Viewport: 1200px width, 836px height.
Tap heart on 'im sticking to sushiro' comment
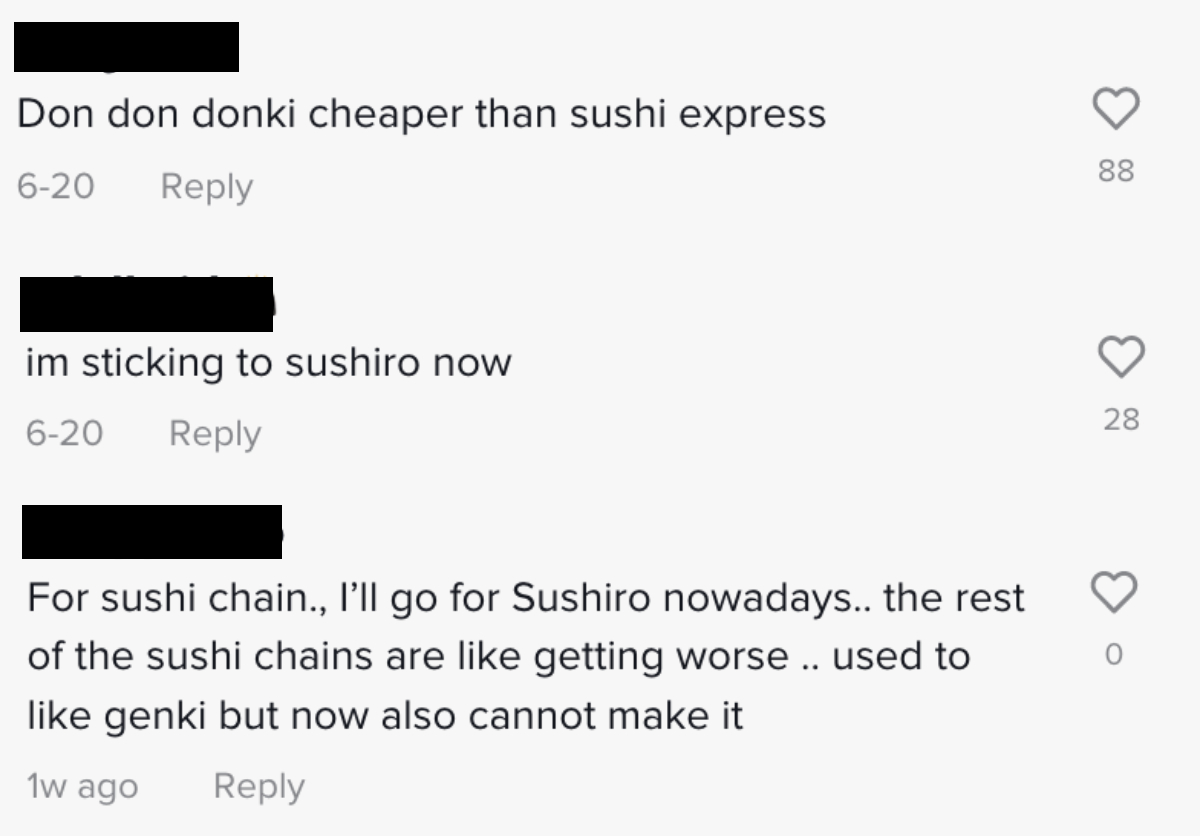tap(1121, 357)
